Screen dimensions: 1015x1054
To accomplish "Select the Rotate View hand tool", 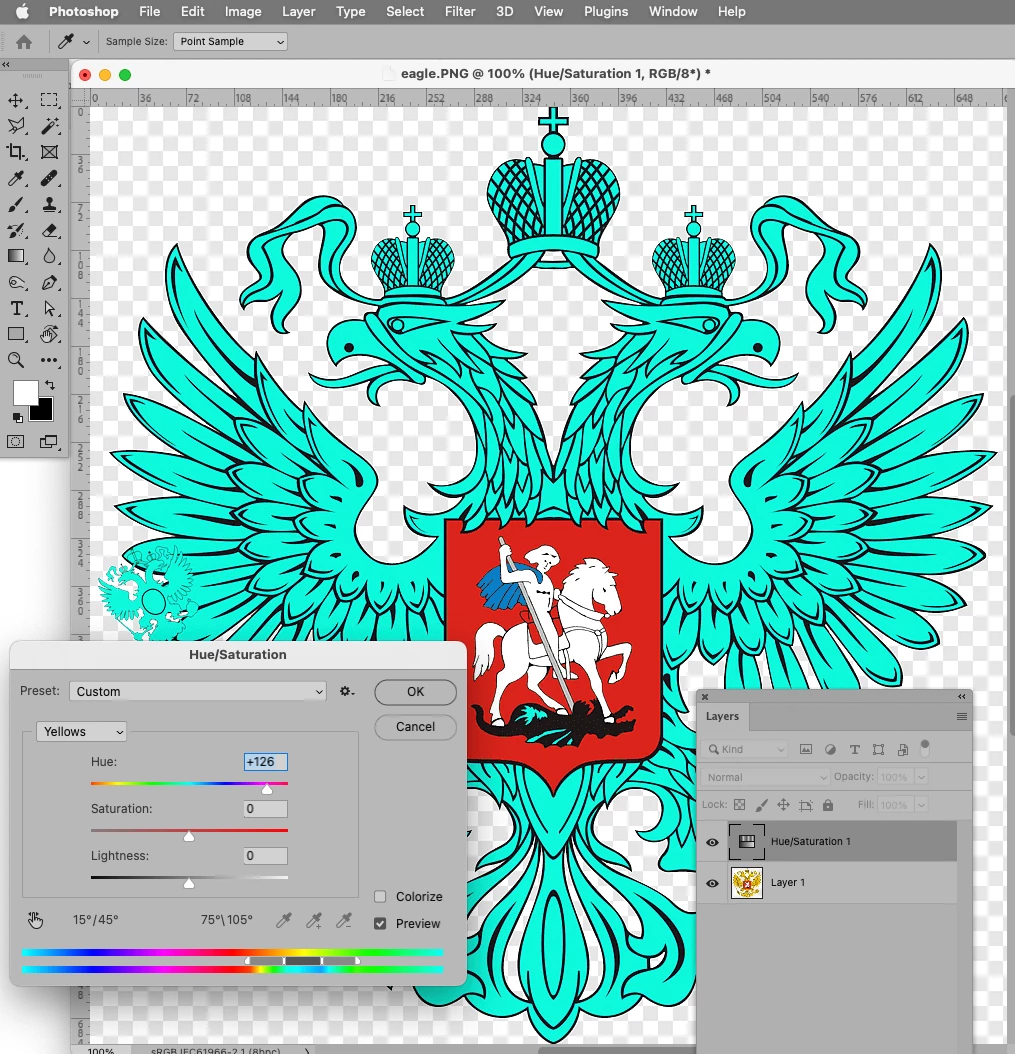I will [49, 334].
